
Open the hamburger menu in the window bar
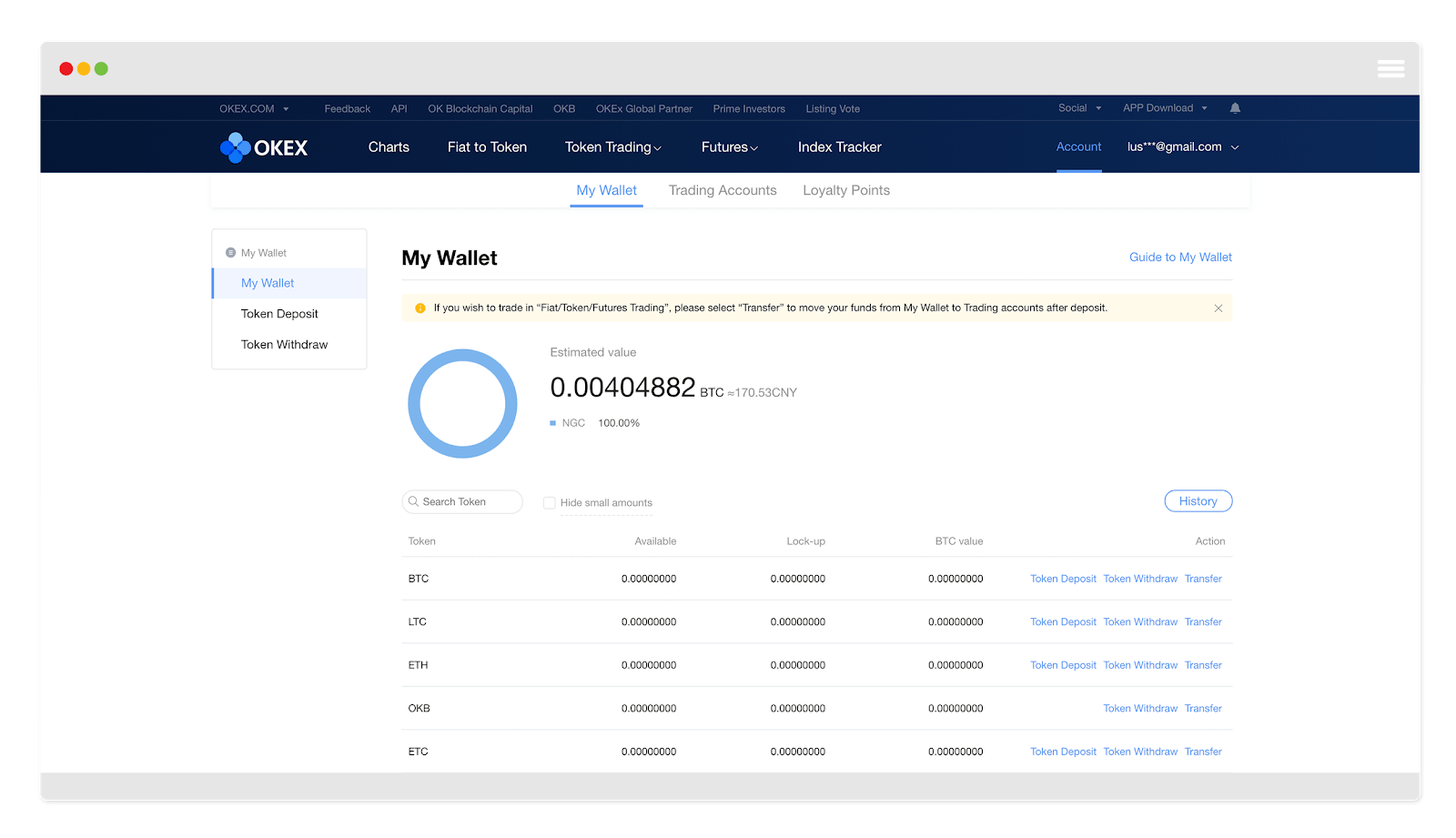(1390, 69)
